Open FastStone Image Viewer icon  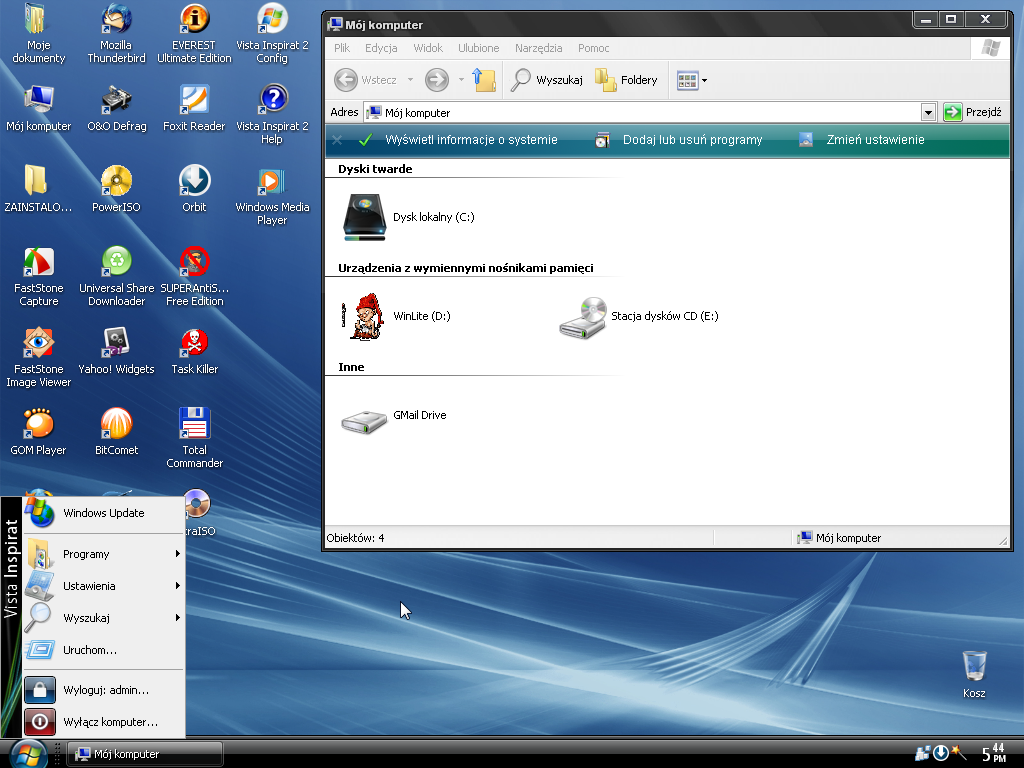pyautogui.click(x=39, y=358)
